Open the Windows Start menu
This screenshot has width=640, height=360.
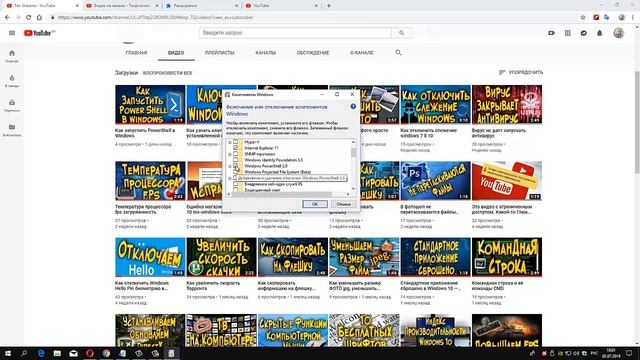[7, 353]
